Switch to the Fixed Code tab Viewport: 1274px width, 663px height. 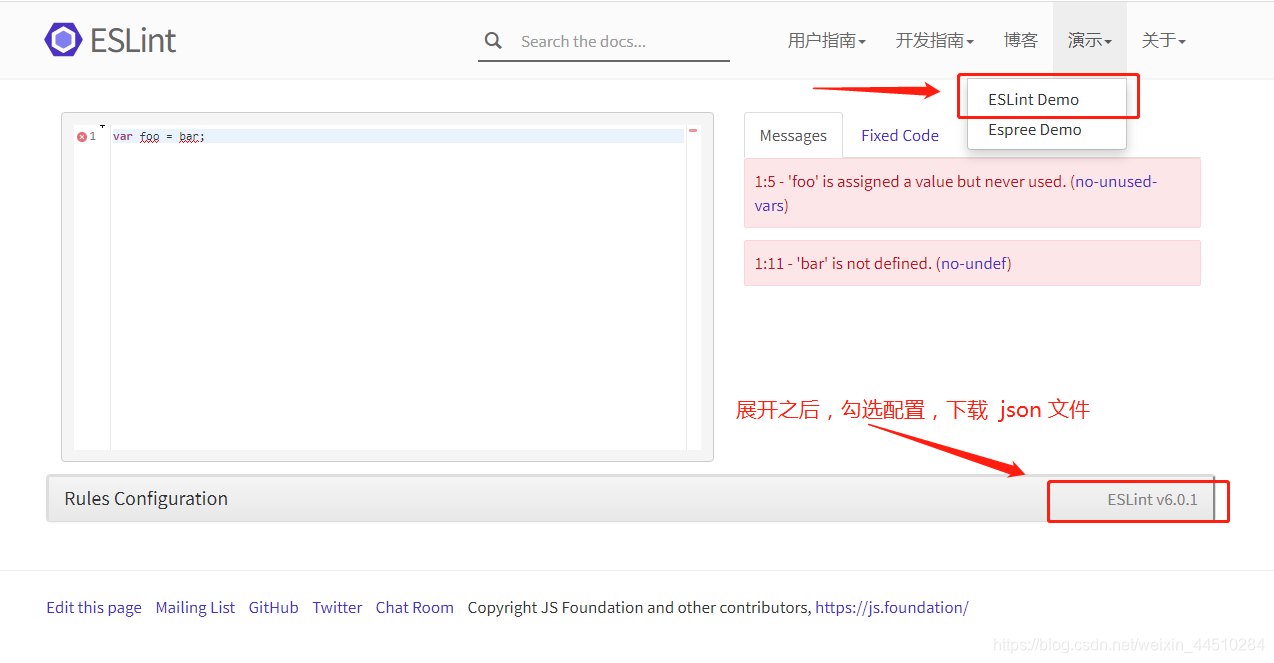pos(900,135)
